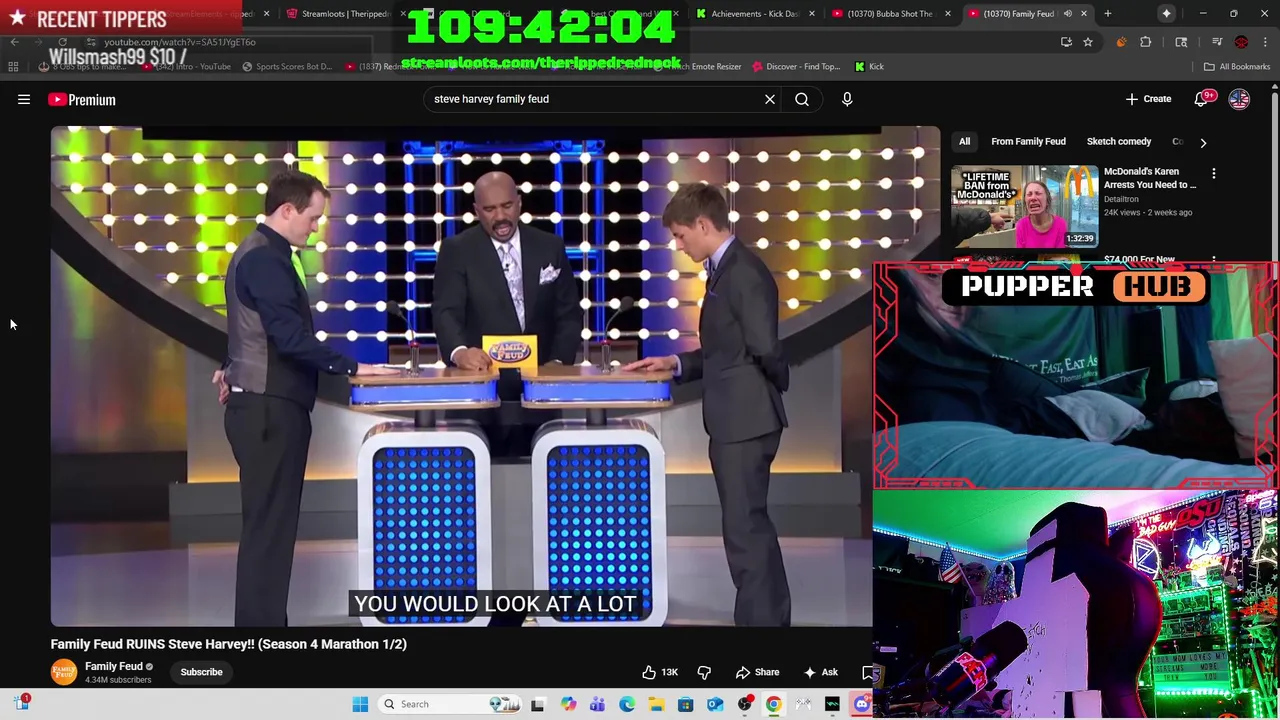Open the Windows Start menu
The image size is (1280, 720).
pyautogui.click(x=360, y=704)
